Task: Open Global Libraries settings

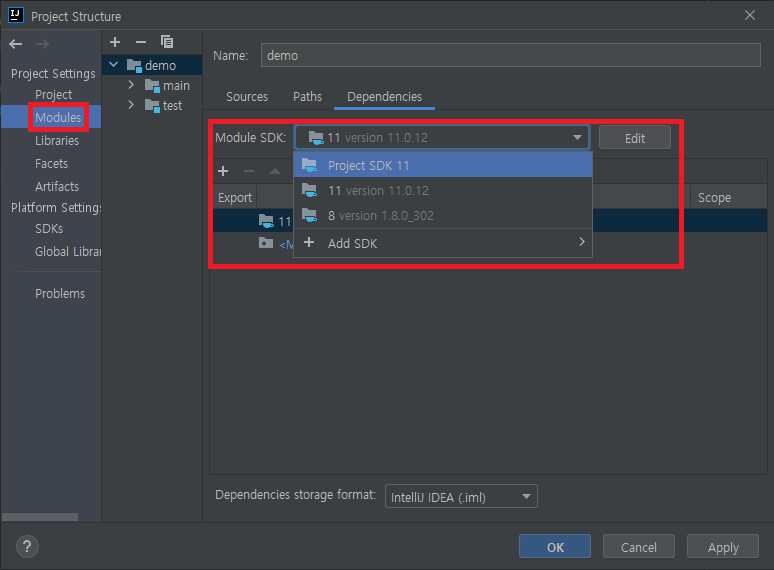Action: 68,252
